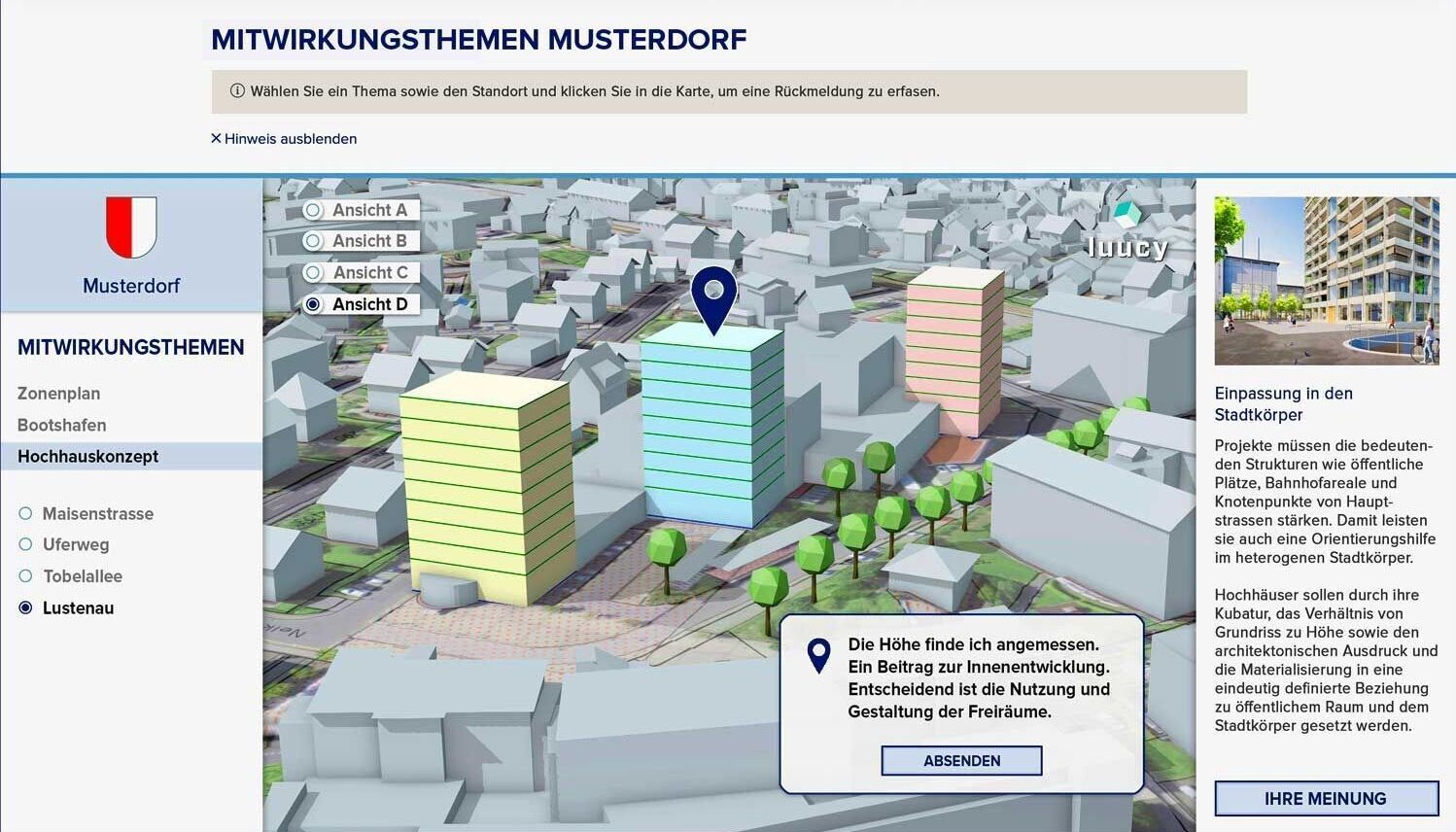The height and width of the screenshot is (832, 1456).
Task: Click the Musterdorf municipality name
Action: (131, 286)
